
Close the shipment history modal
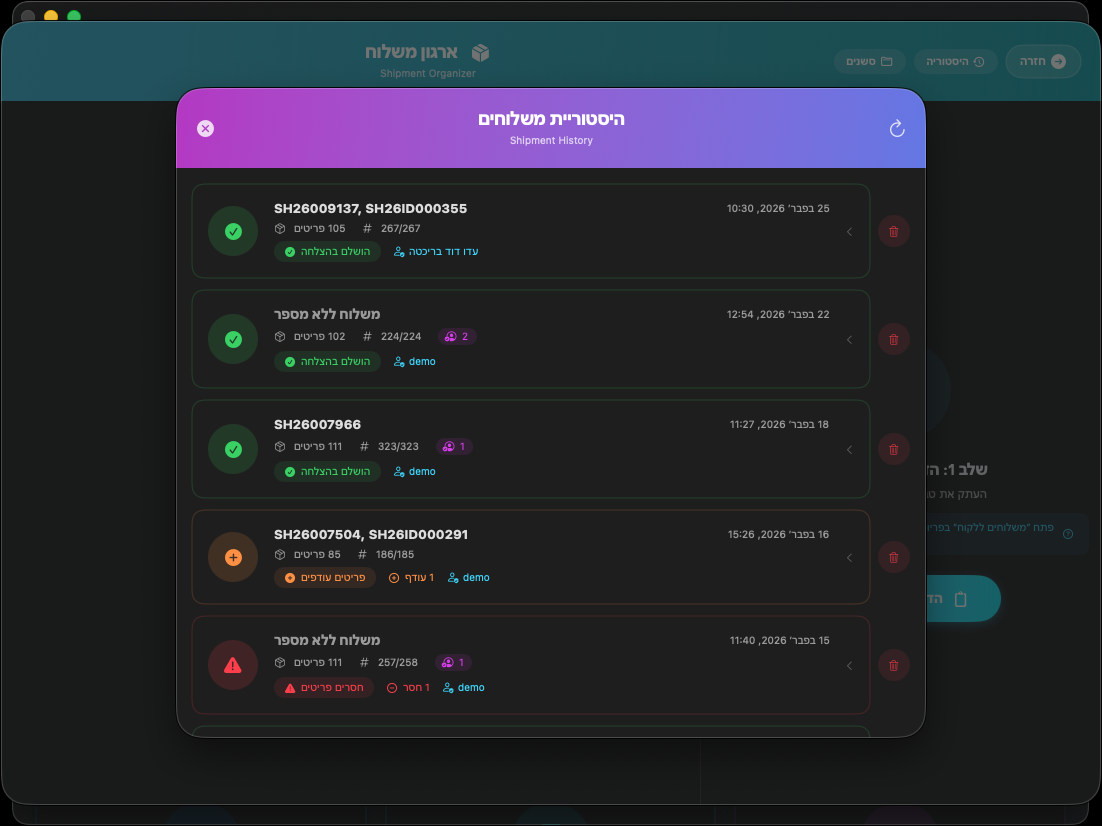[205, 128]
